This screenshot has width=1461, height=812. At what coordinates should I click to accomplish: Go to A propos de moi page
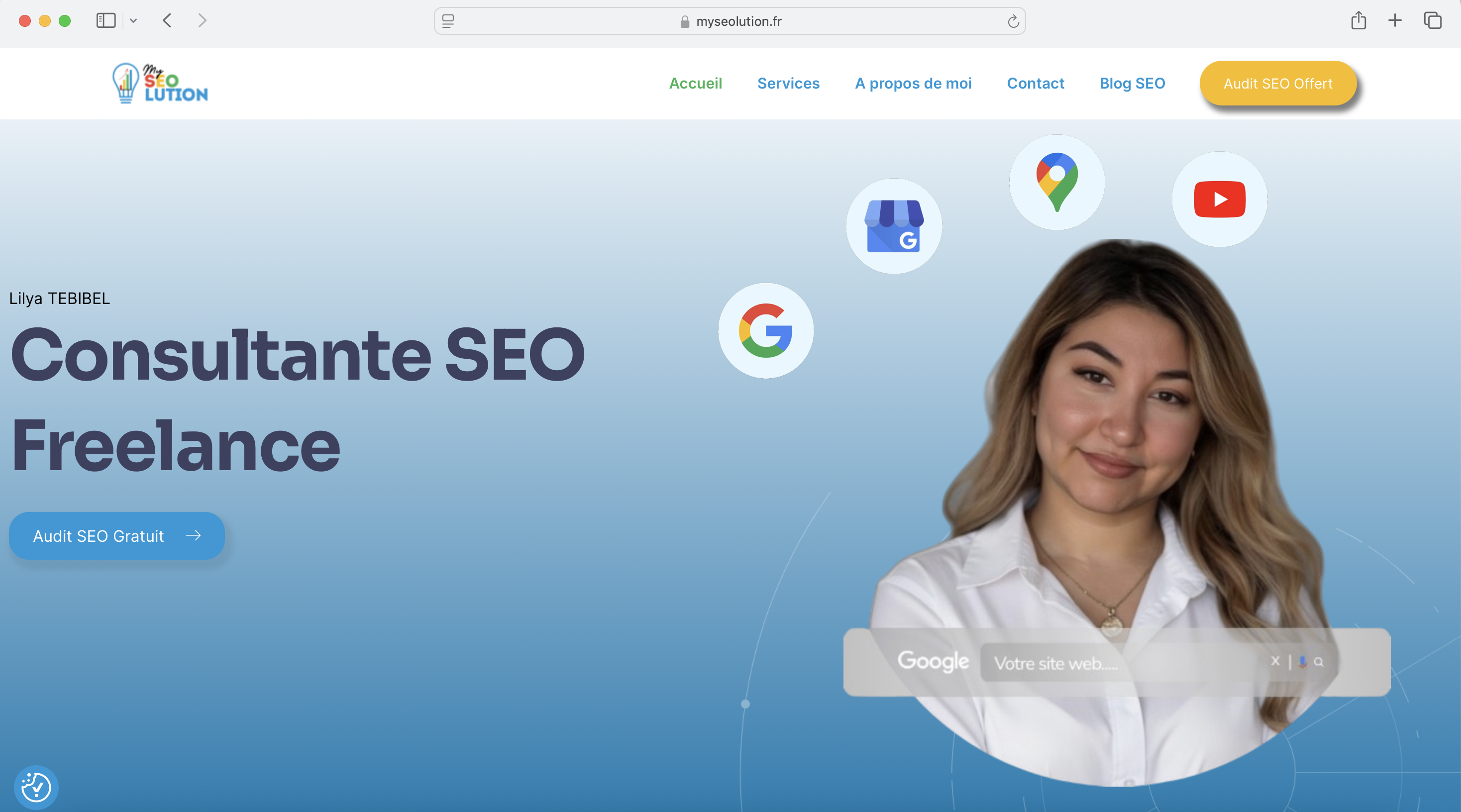[x=913, y=84]
